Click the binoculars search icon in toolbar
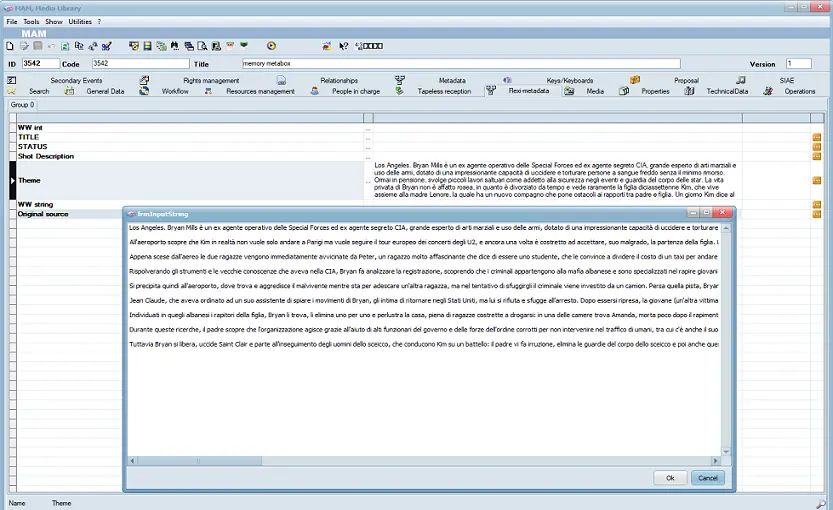Image resolution: width=833 pixels, height=510 pixels. [x=175, y=46]
